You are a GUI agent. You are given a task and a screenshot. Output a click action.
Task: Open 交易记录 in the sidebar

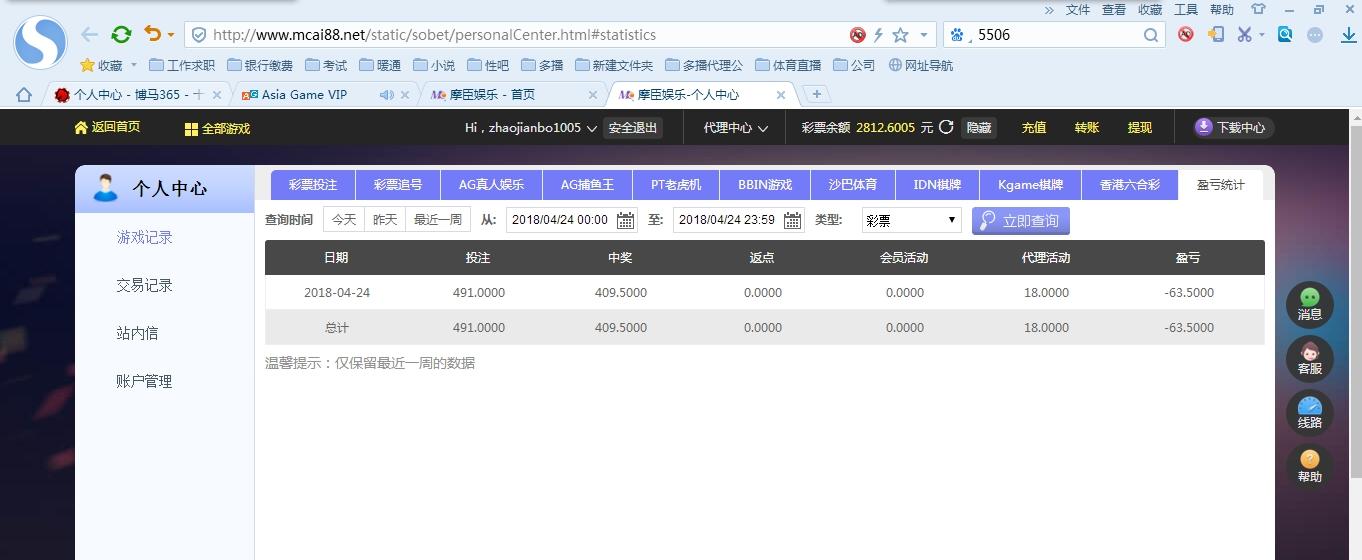(144, 285)
